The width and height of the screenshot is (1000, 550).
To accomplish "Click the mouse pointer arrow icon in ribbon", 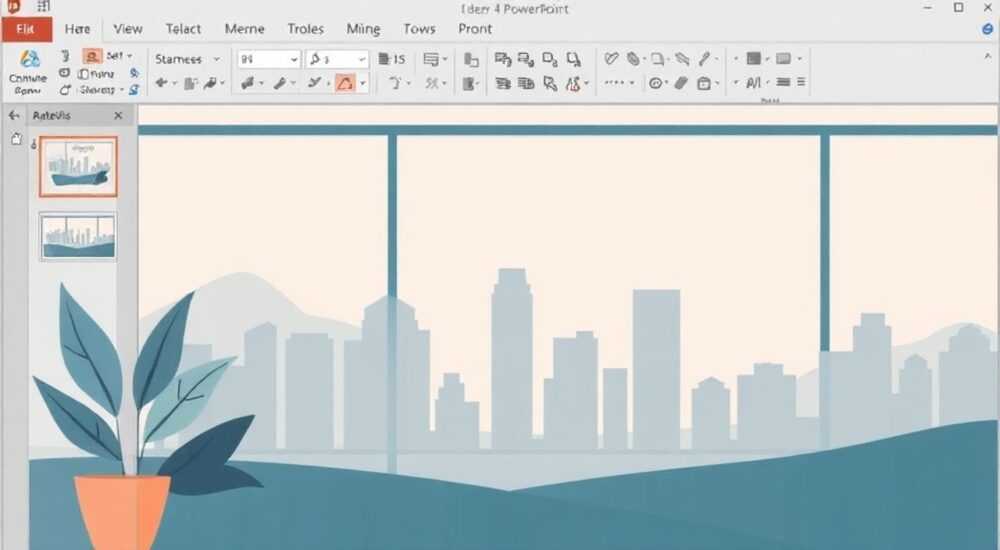I will (550, 84).
